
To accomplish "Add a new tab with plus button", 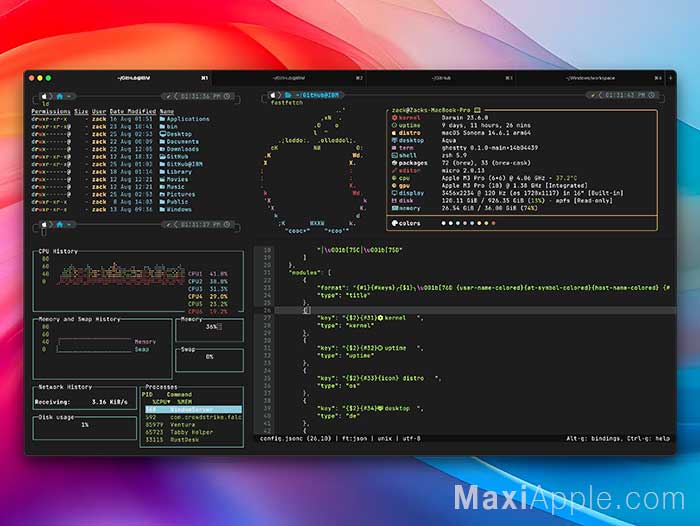I will pos(670,78).
